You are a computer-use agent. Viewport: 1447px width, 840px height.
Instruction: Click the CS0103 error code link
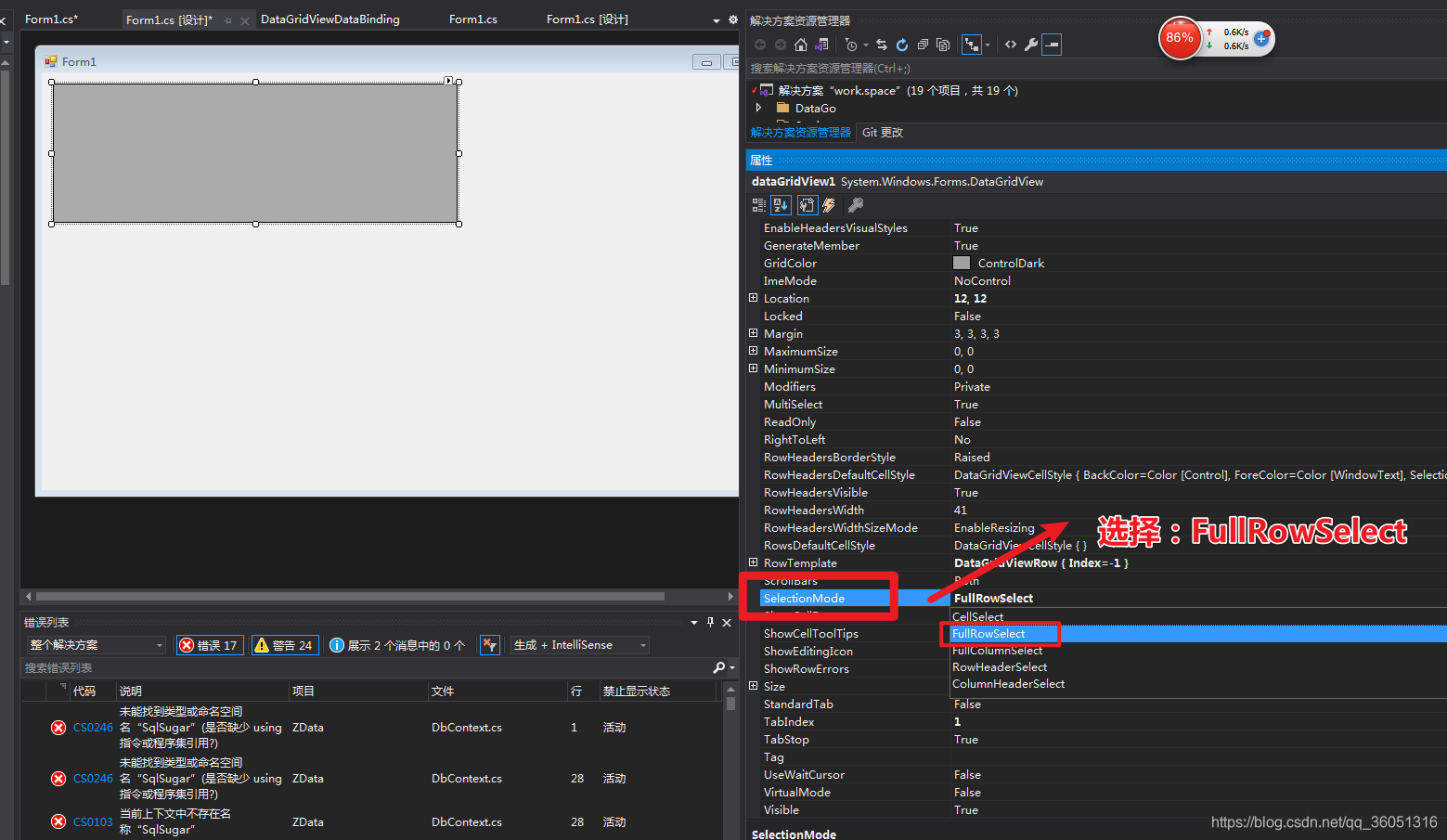[x=93, y=822]
